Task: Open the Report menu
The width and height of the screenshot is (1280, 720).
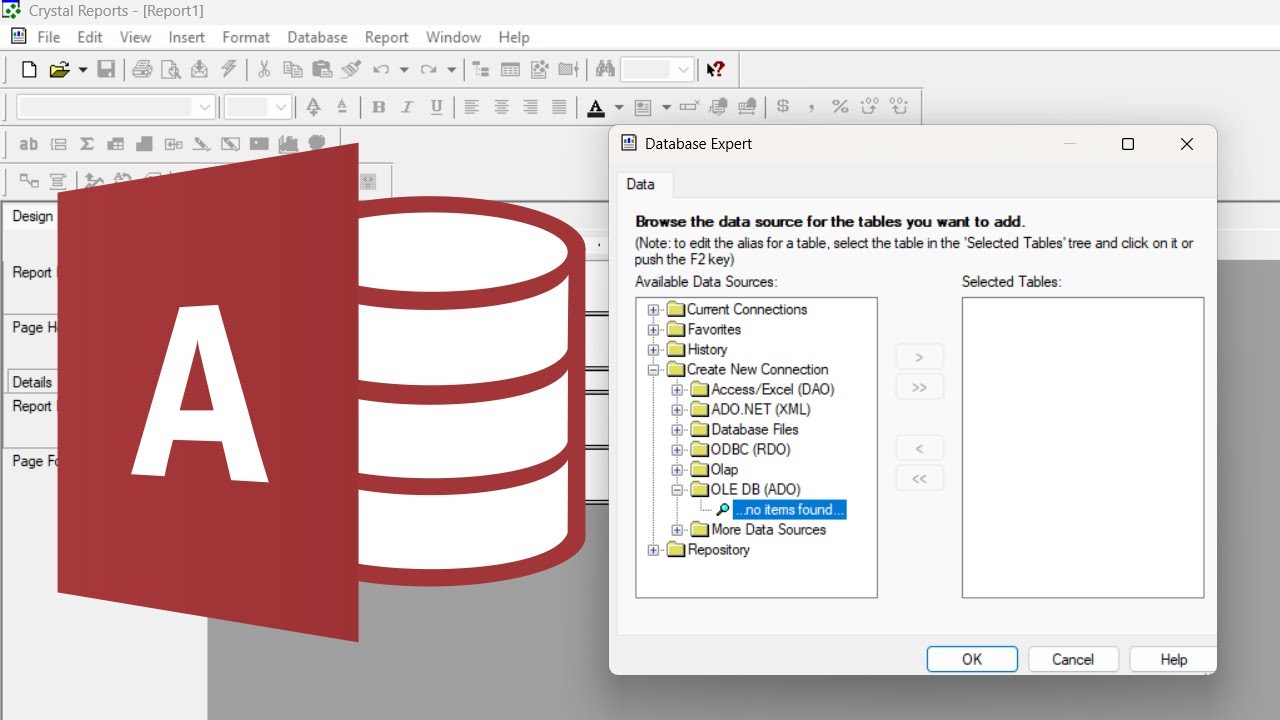Action: 386,37
